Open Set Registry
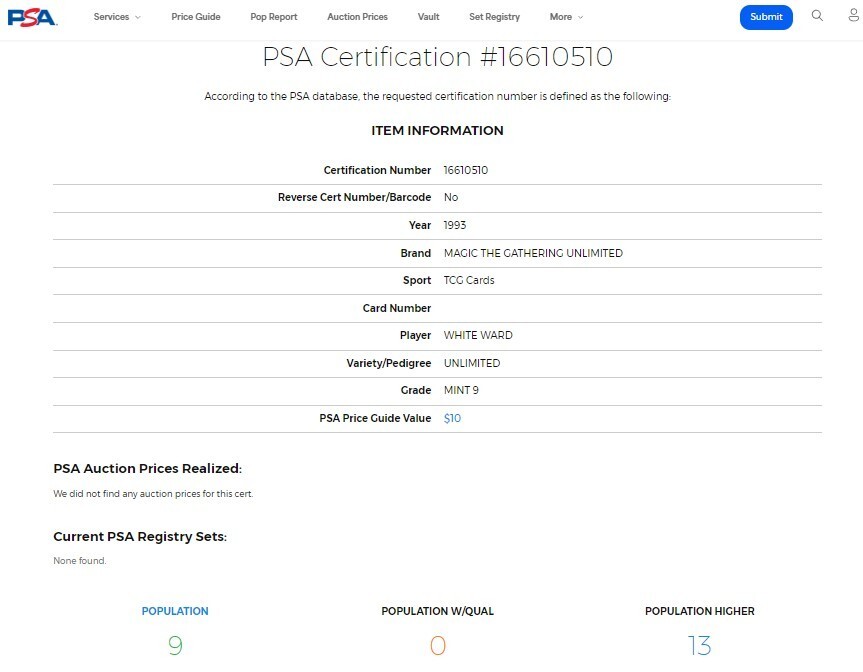Screen dimensions: 863x672 [x=494, y=17]
